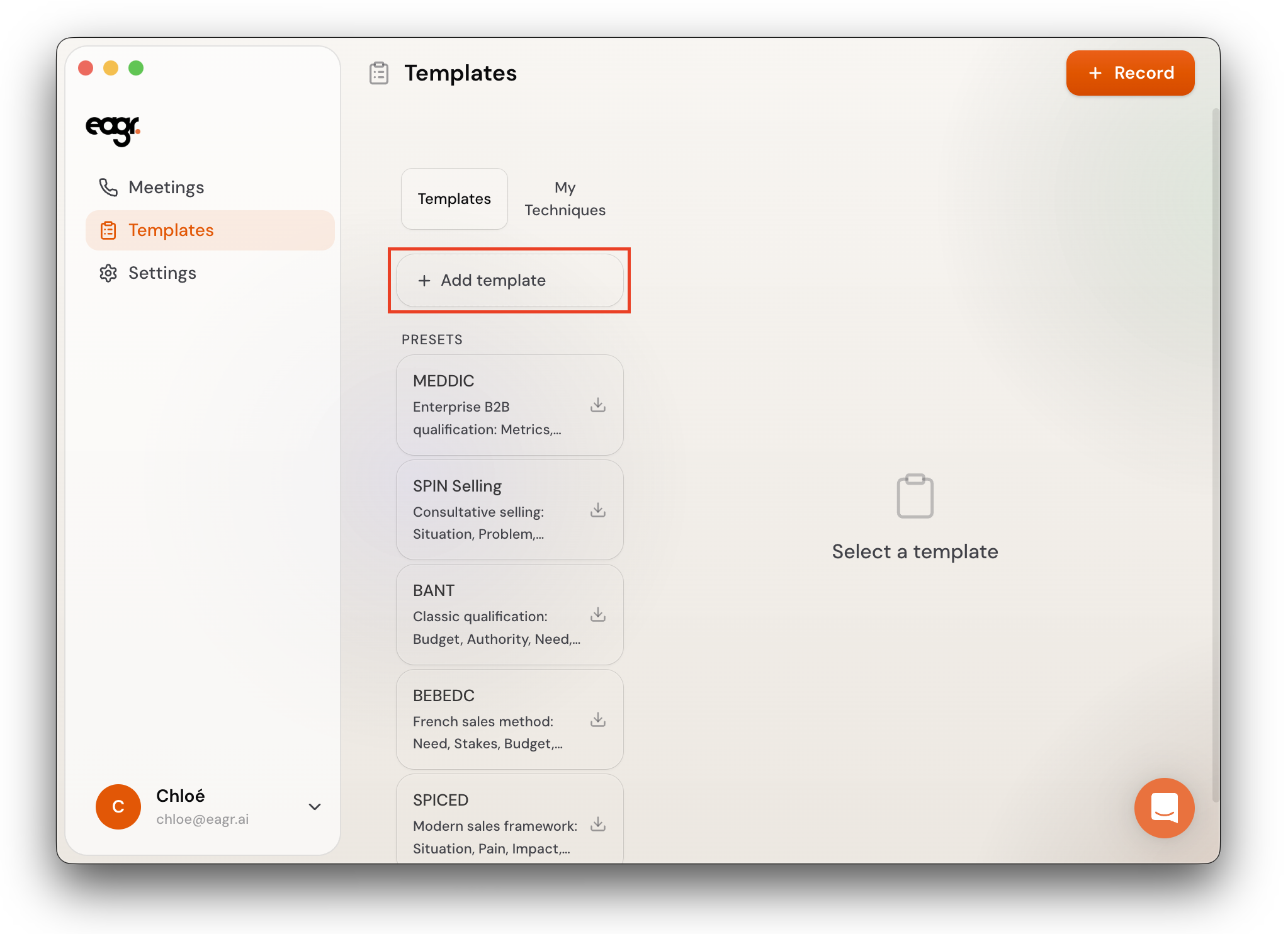This screenshot has height=934, width=1288.
Task: Select Templates in the sidebar navigation
Action: 171,230
